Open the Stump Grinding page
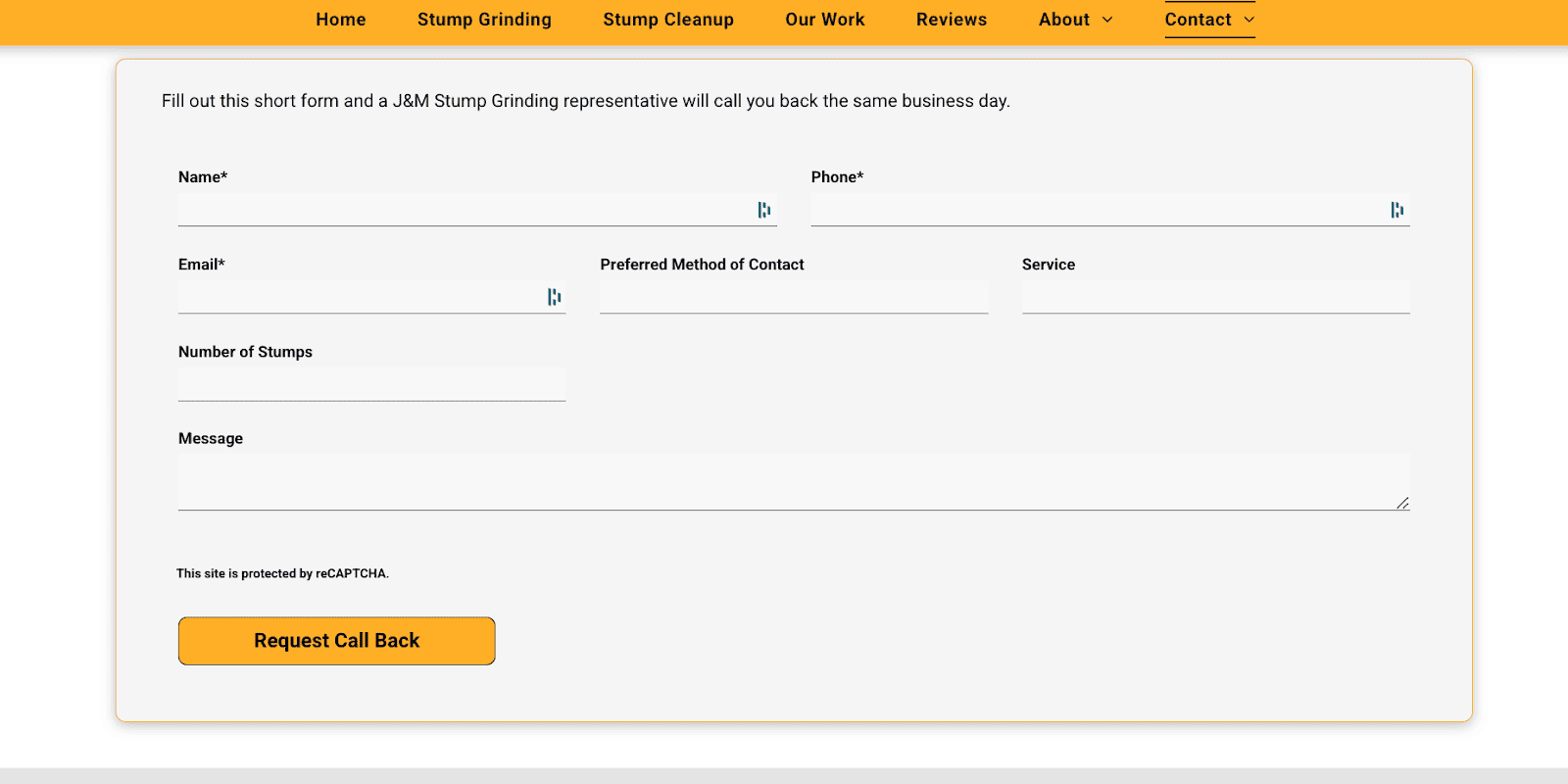The height and width of the screenshot is (784, 1568). coord(484,20)
